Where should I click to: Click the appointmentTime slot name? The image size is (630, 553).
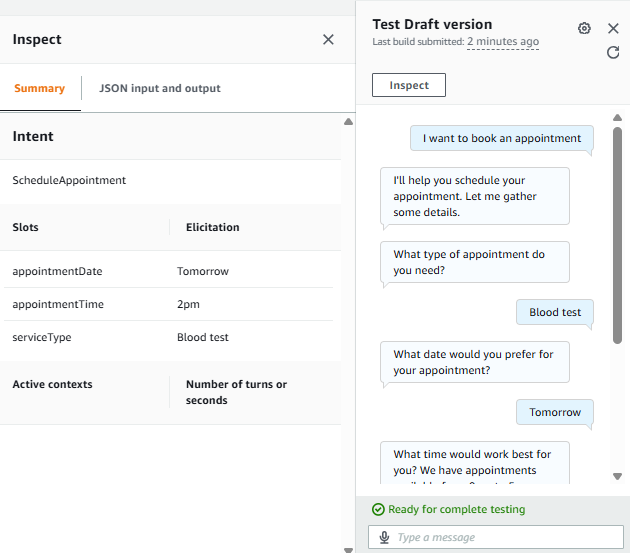[58, 304]
